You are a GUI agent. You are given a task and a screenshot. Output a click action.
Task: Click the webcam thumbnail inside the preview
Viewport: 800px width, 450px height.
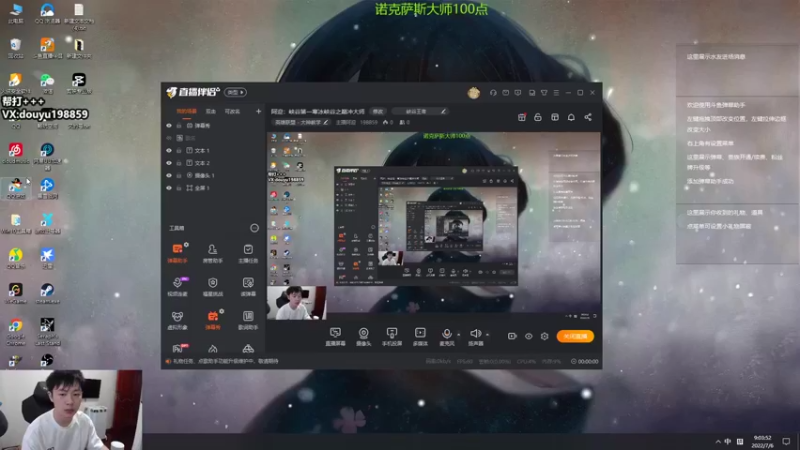(x=296, y=303)
